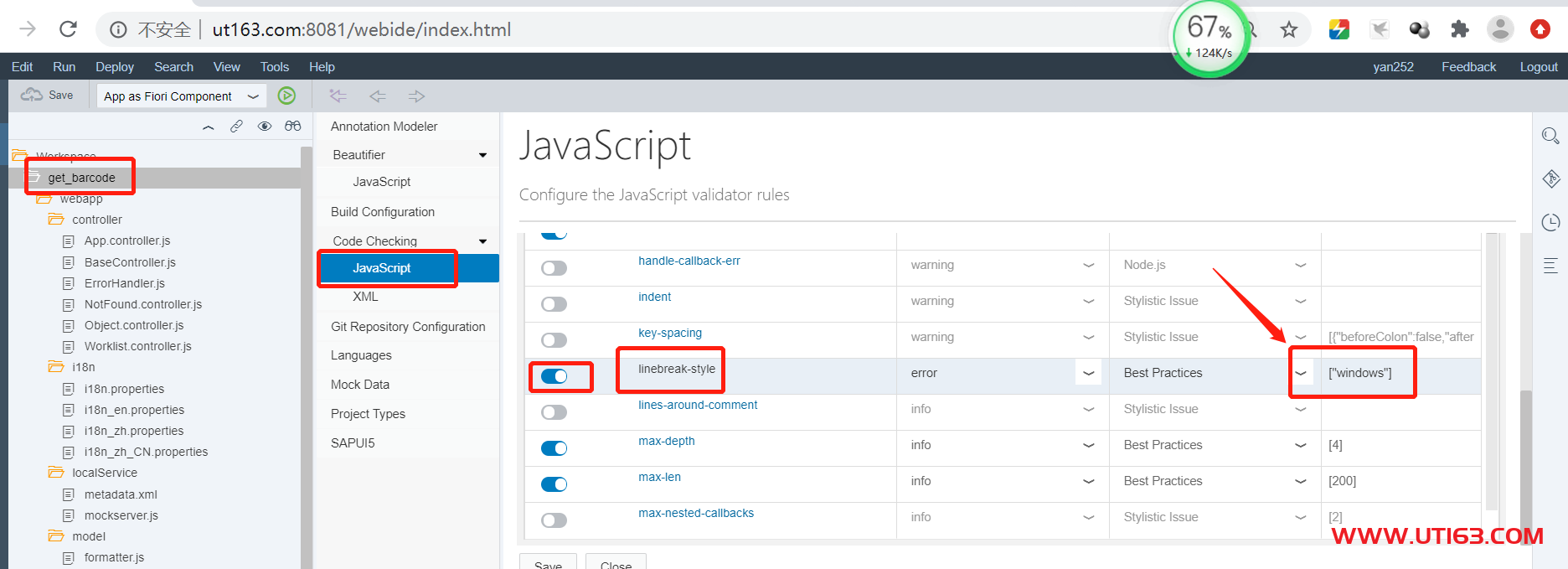The height and width of the screenshot is (569, 1568).
Task: Bookmark page with the browser star icon
Action: pos(1288,30)
